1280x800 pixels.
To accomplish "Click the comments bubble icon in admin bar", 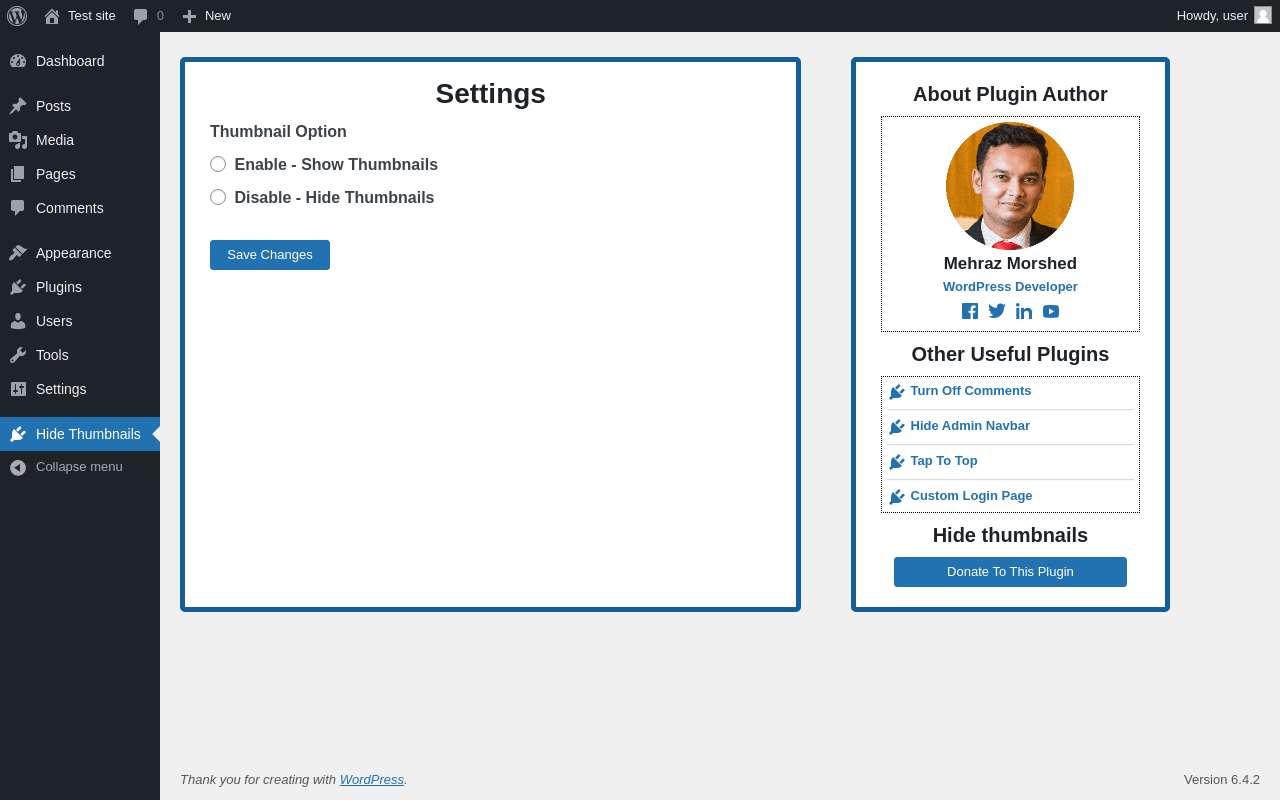I will [141, 16].
